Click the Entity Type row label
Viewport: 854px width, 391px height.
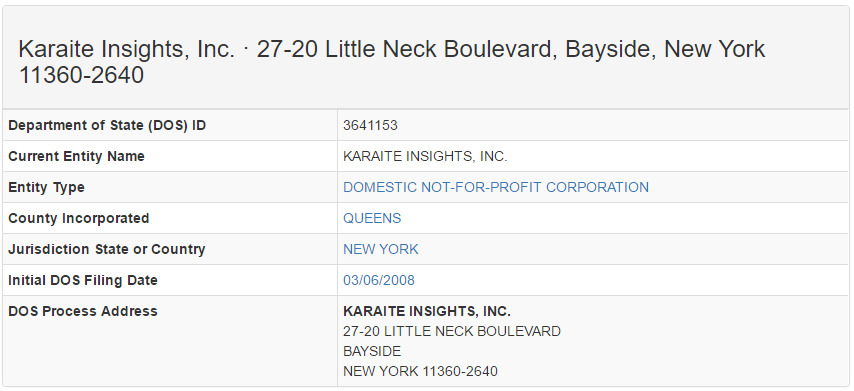tap(46, 187)
